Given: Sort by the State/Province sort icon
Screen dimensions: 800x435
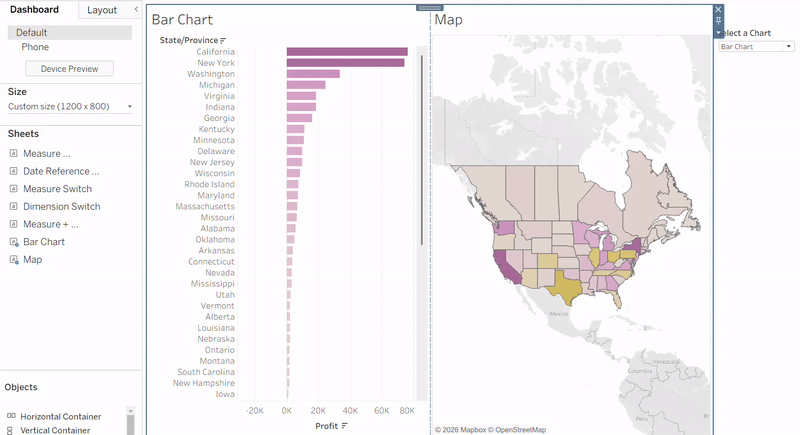Looking at the screenshot, I should click(223, 40).
